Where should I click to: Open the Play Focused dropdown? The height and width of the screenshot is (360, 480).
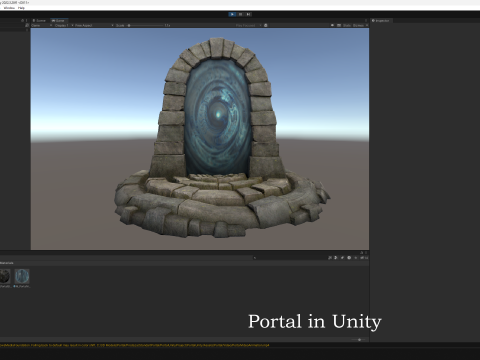[x=248, y=25]
